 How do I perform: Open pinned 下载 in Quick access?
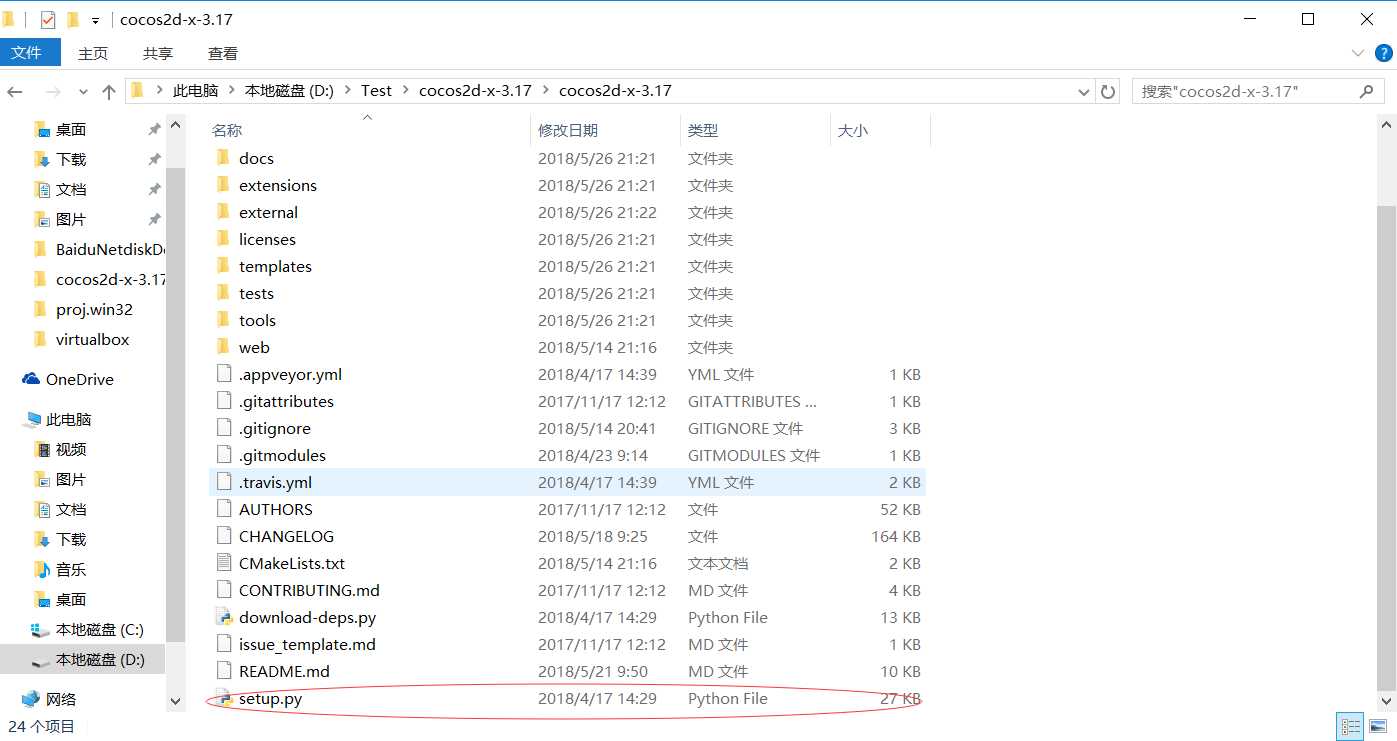click(x=71, y=159)
